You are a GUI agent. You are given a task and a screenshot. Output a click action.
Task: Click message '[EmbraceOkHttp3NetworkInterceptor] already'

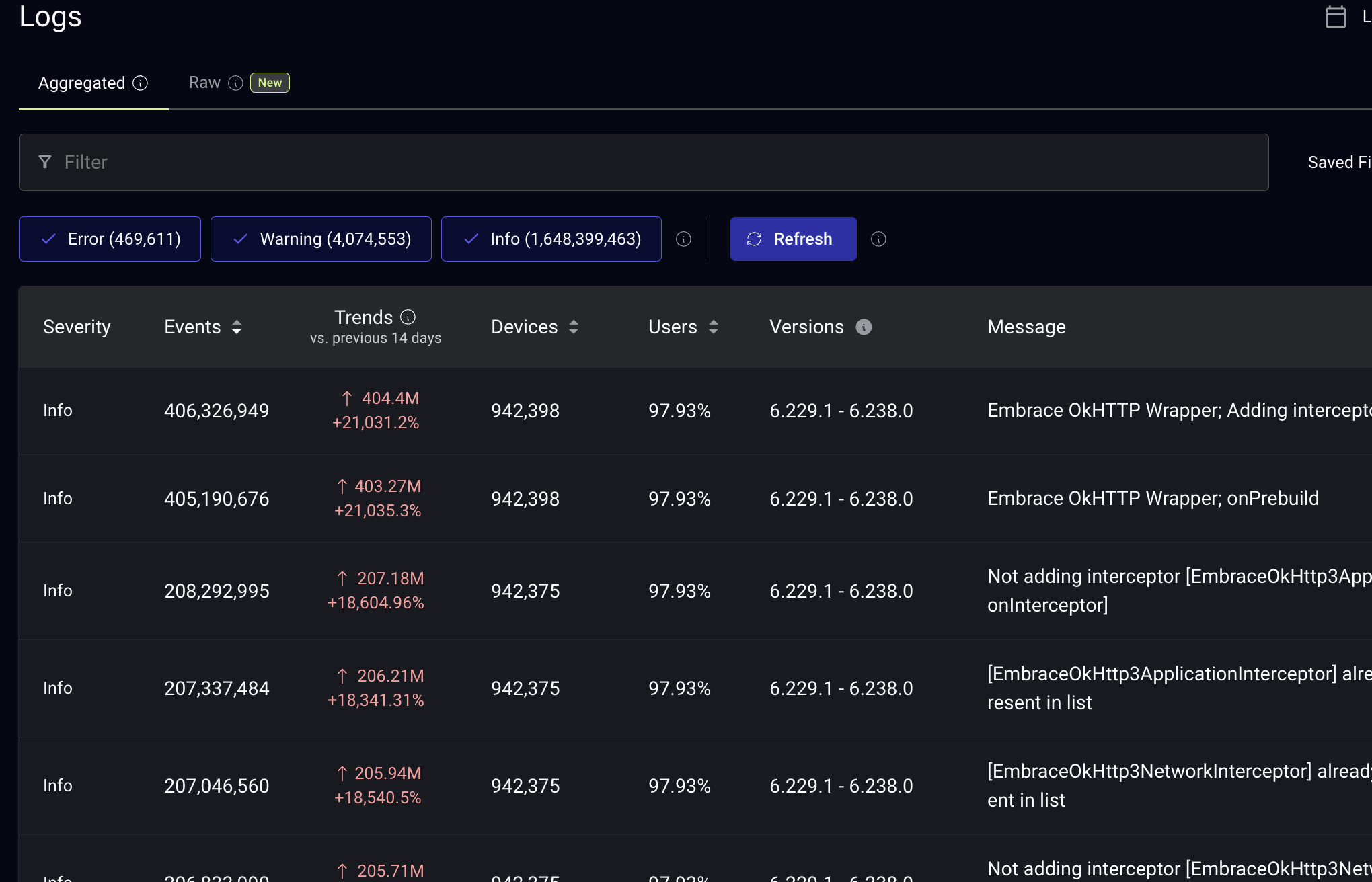click(1180, 785)
